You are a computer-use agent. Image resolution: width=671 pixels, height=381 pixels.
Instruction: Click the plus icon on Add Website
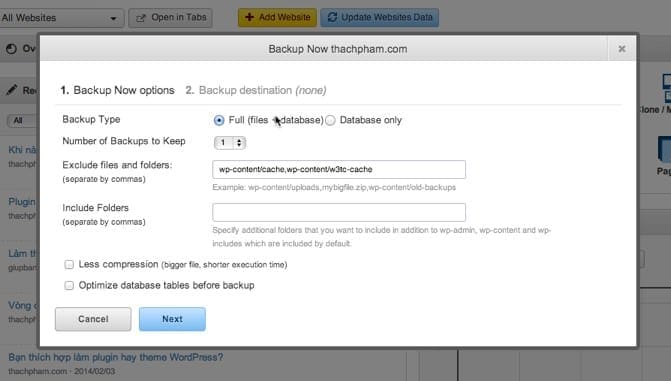pos(249,17)
